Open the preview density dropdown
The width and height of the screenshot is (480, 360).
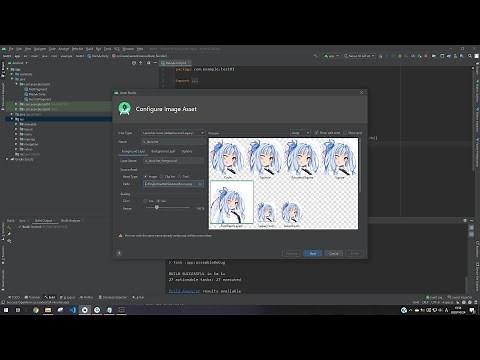coord(300,133)
